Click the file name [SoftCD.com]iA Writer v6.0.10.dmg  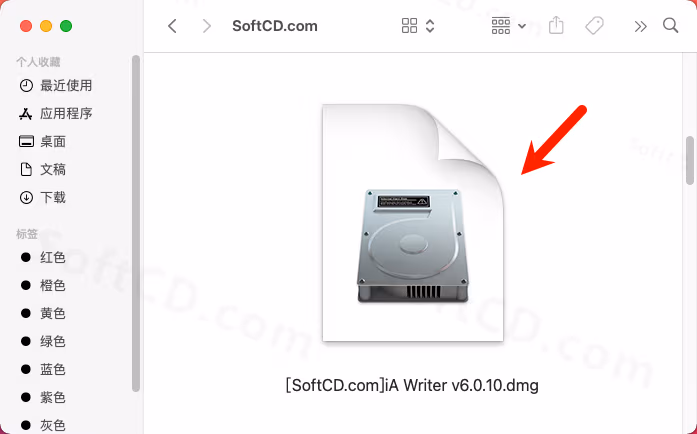[x=412, y=385]
